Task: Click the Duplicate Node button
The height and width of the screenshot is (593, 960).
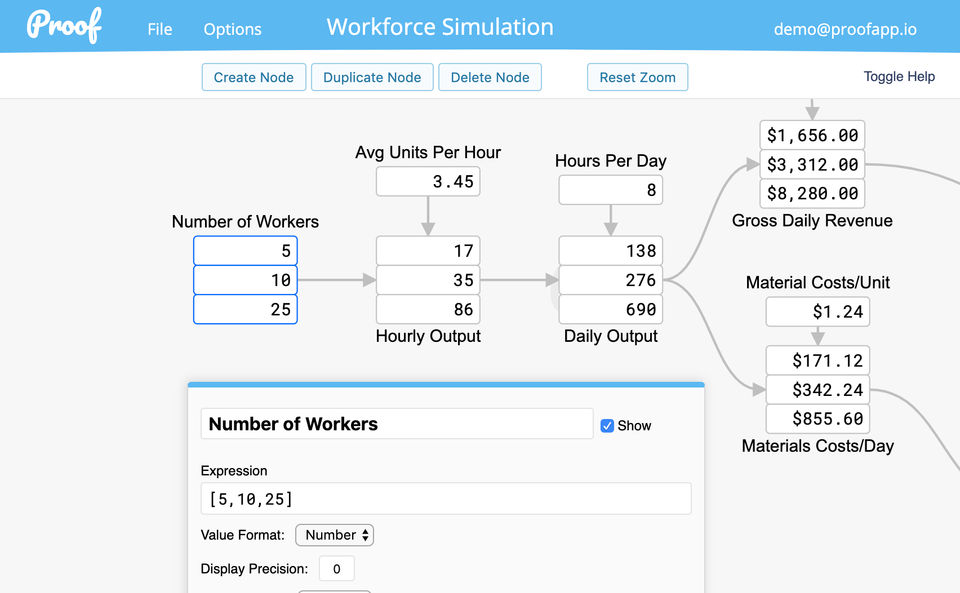Action: 372,77
